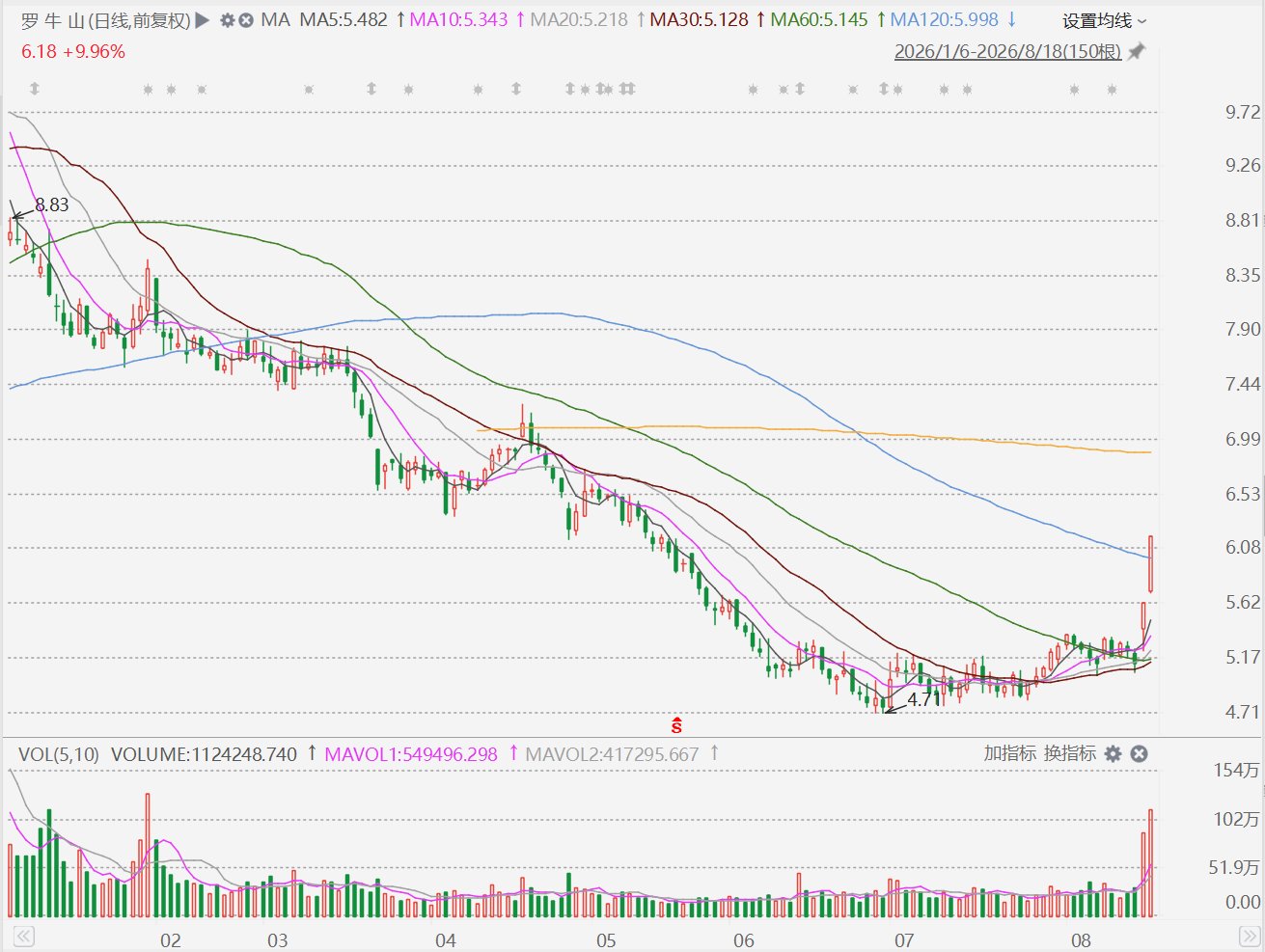This screenshot has height=952, width=1265.
Task: Select the 02 month marker on timeline
Action: pos(171,940)
